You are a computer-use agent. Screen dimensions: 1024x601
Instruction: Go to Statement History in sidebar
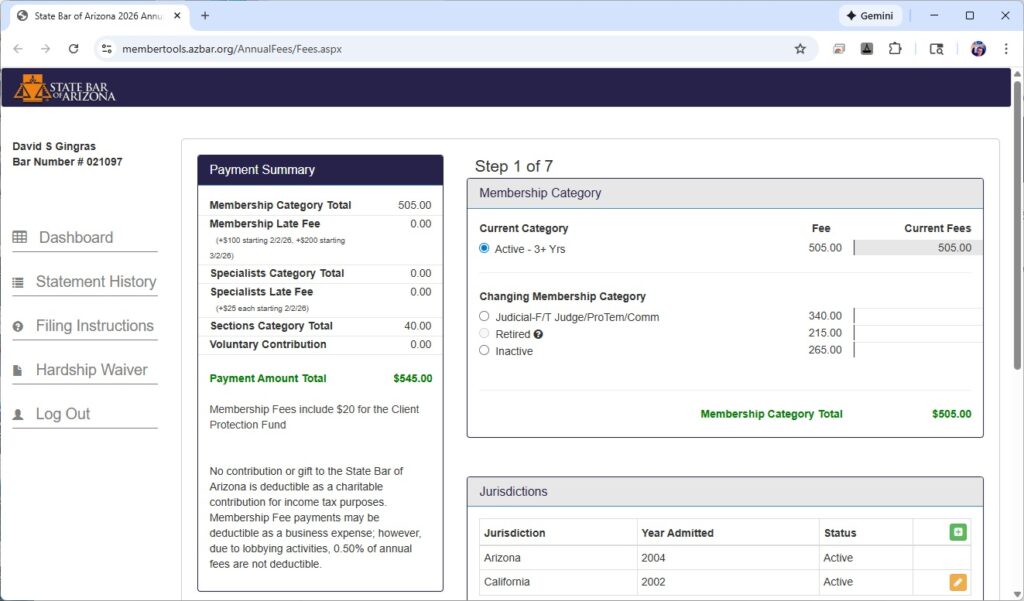coord(95,282)
